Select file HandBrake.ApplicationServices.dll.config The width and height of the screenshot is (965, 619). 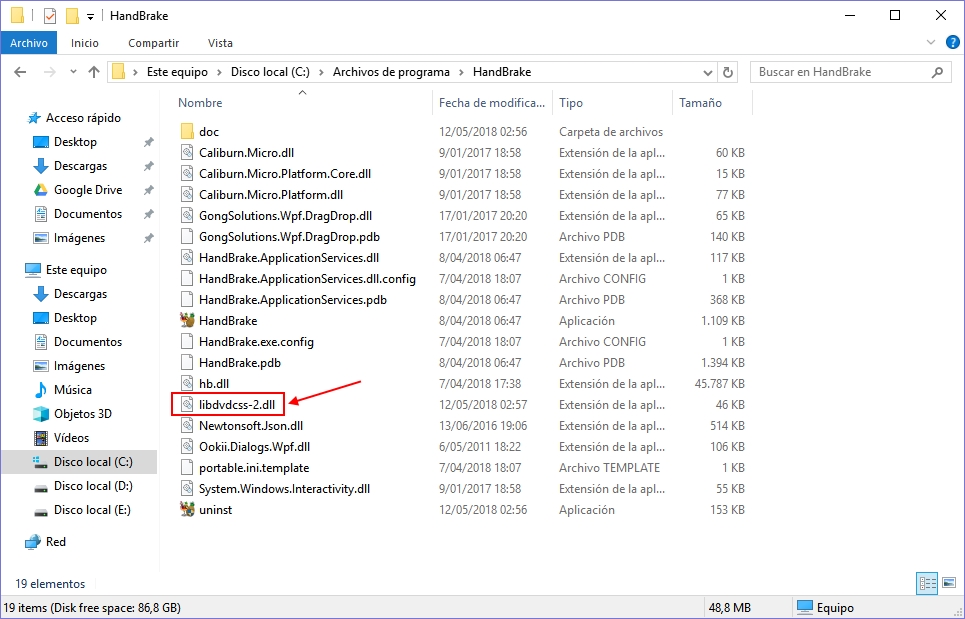(x=307, y=279)
